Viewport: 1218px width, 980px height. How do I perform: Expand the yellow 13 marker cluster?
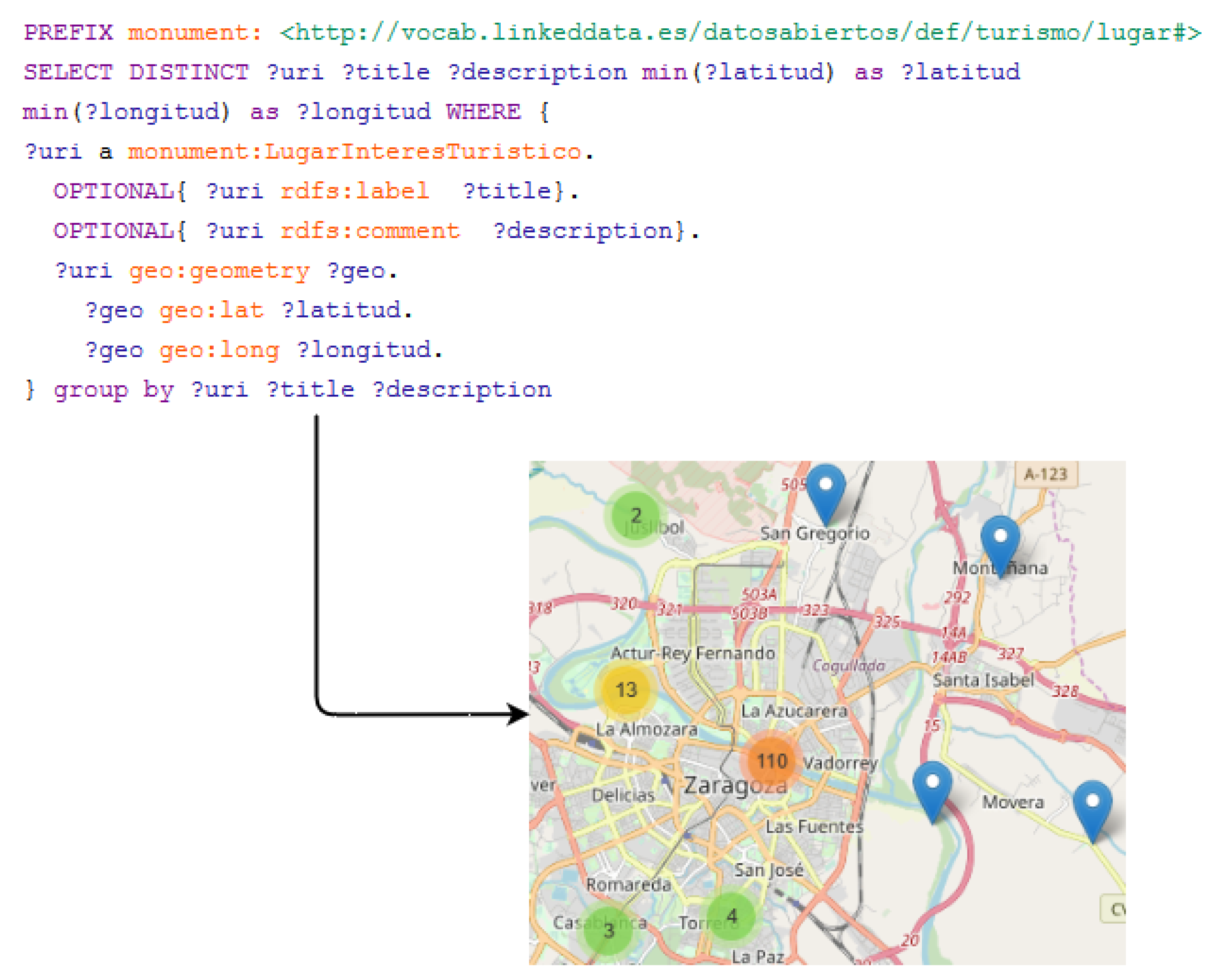pyautogui.click(x=626, y=690)
